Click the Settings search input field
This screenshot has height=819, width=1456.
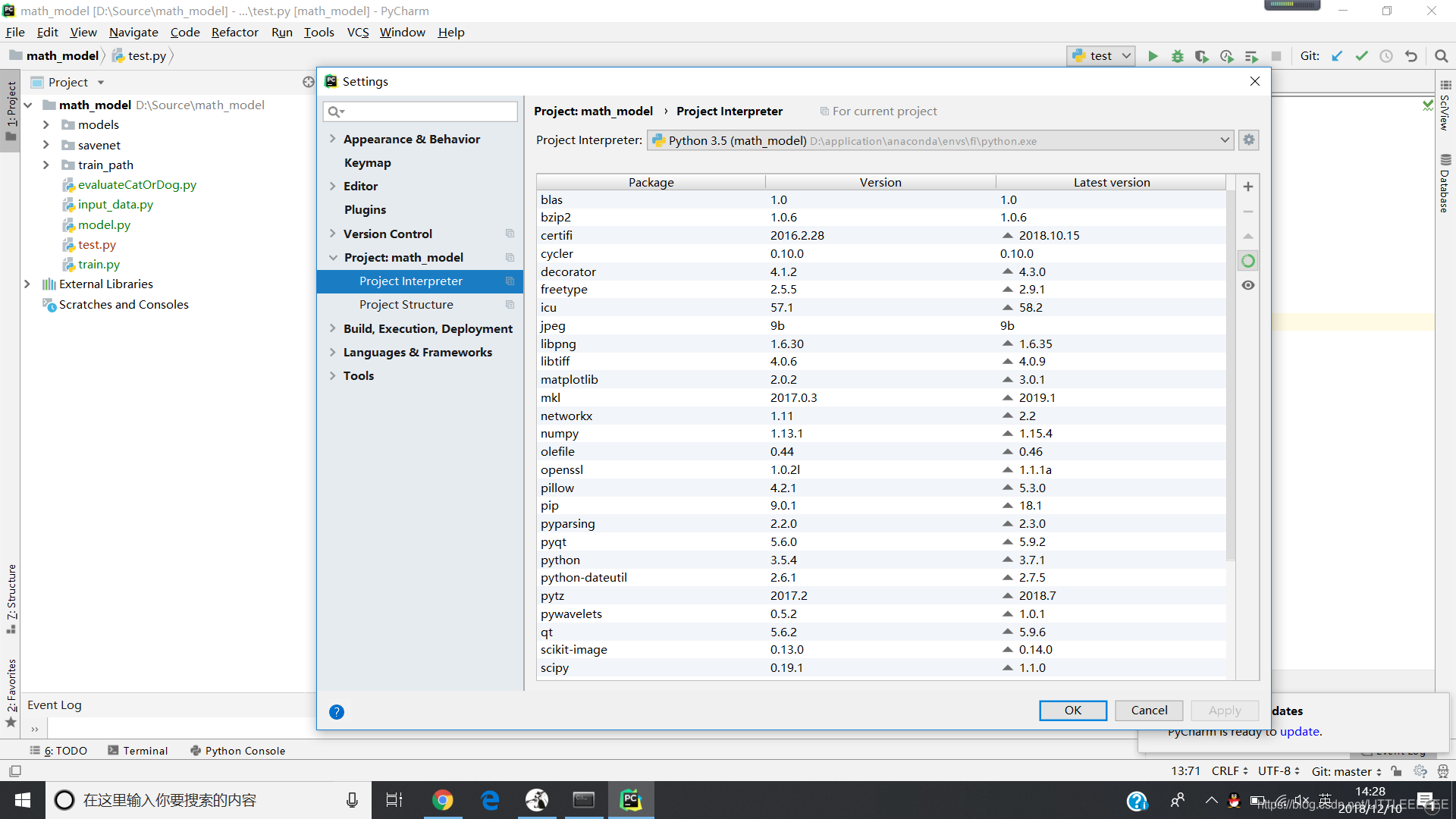420,111
